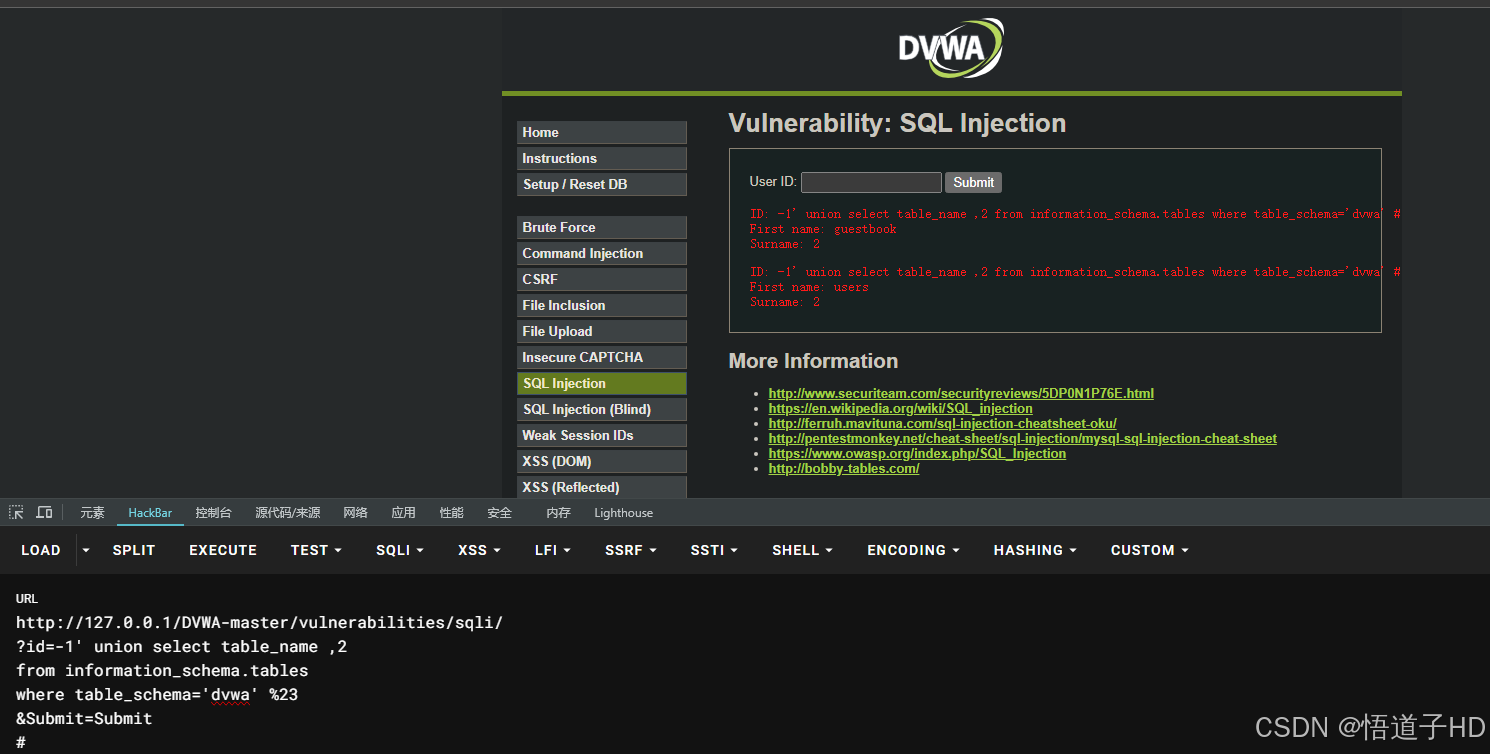Viewport: 1490px width, 754px height.
Task: Click the 'from information_schema.tables' URL line
Action: [x=162, y=670]
